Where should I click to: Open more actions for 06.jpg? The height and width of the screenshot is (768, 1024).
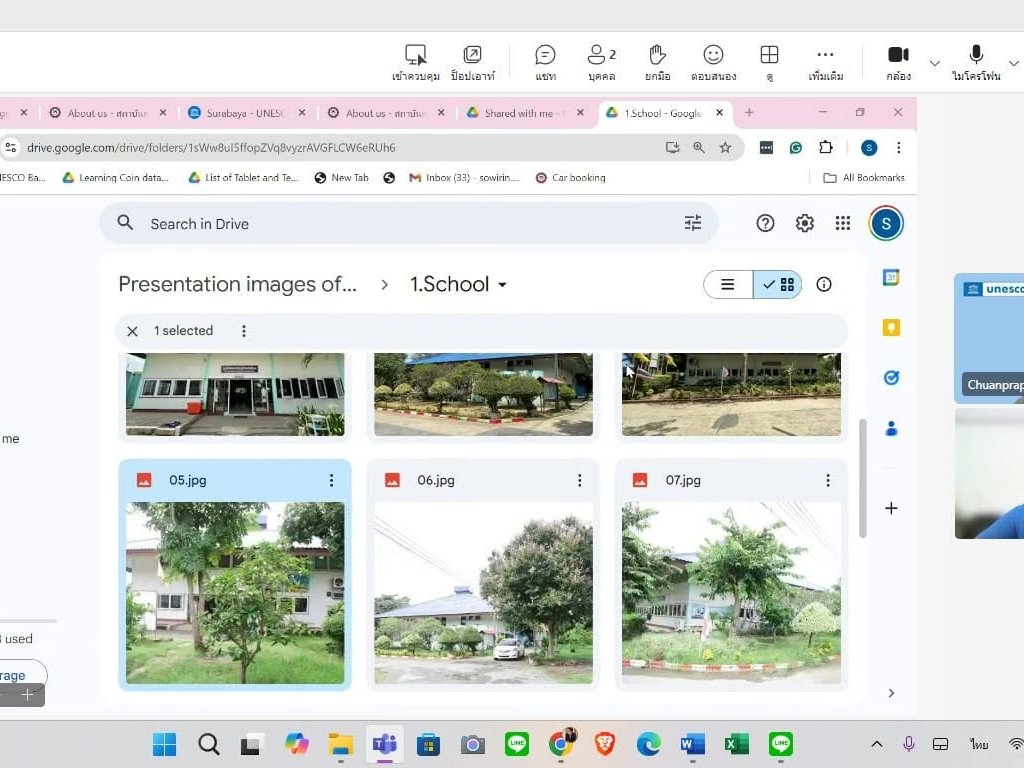point(580,481)
